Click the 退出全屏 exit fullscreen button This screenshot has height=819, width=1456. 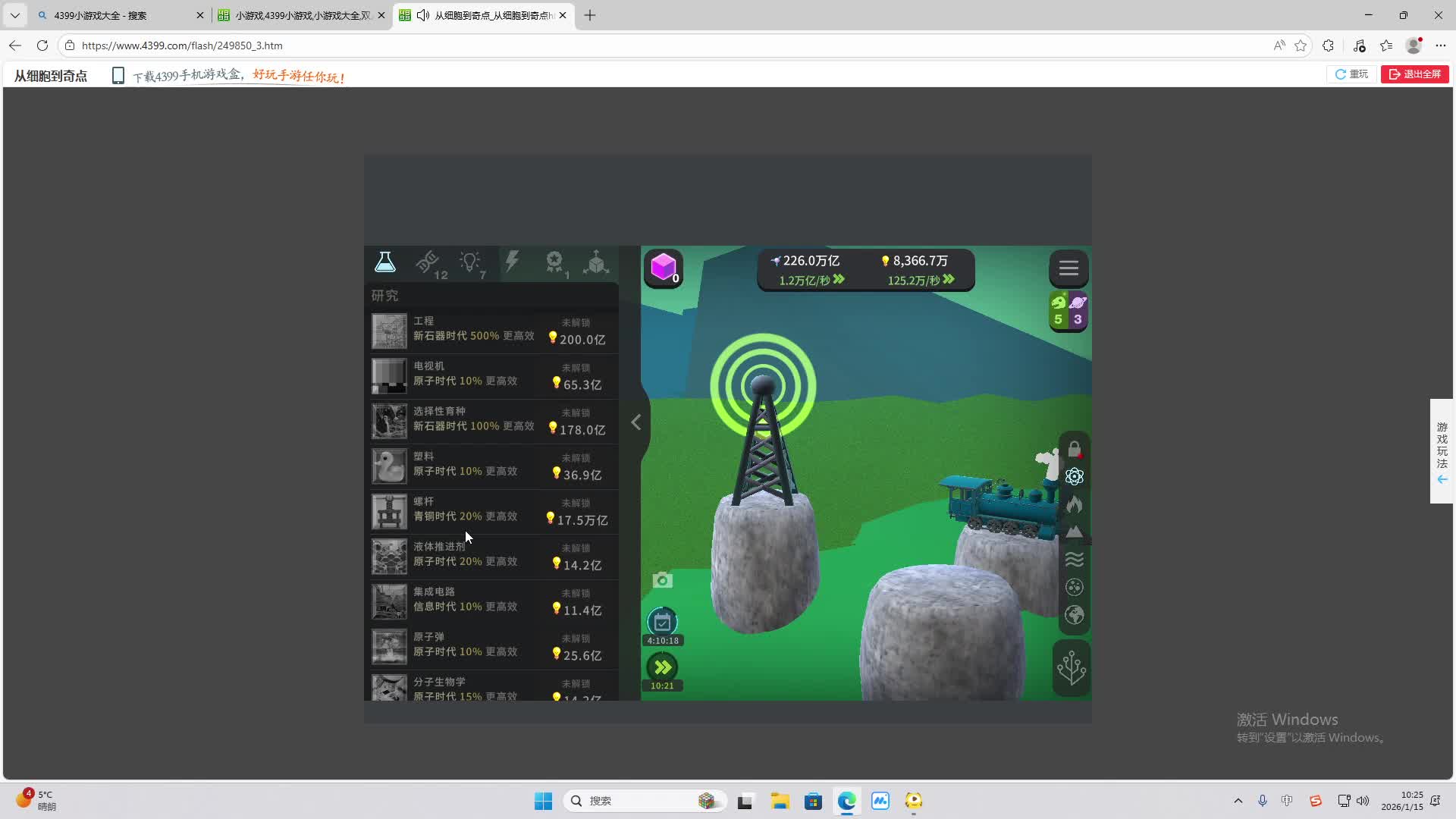(1414, 74)
